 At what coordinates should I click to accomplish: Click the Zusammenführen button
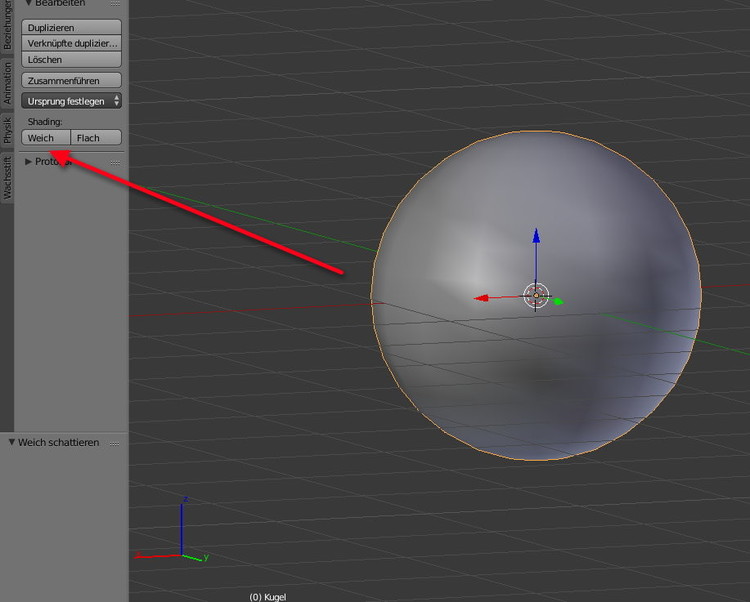click(x=71, y=80)
